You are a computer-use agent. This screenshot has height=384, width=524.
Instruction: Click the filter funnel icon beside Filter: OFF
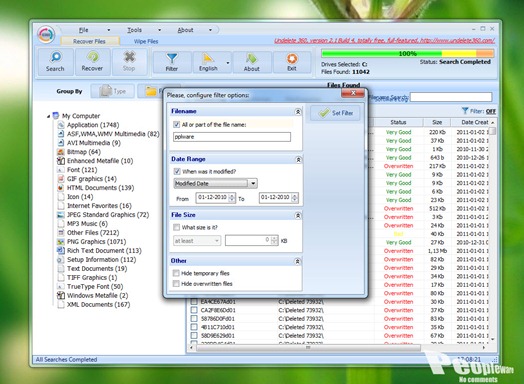click(465, 111)
